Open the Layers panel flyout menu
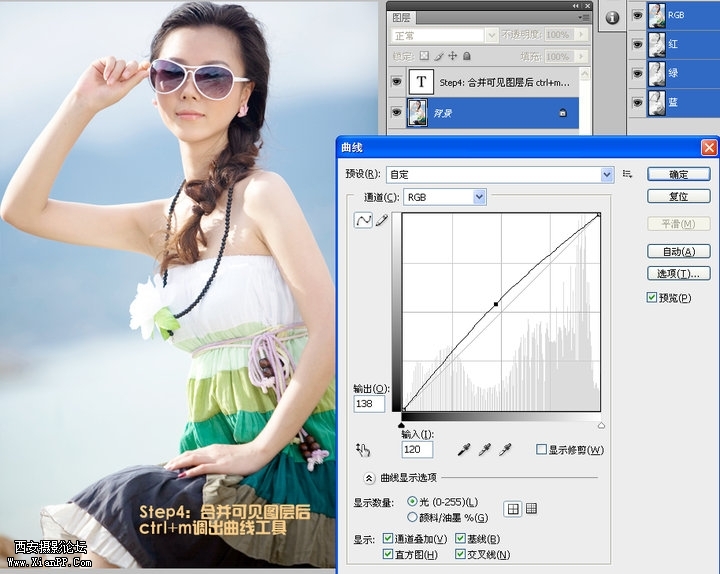Image resolution: width=720 pixels, height=574 pixels. [584, 17]
